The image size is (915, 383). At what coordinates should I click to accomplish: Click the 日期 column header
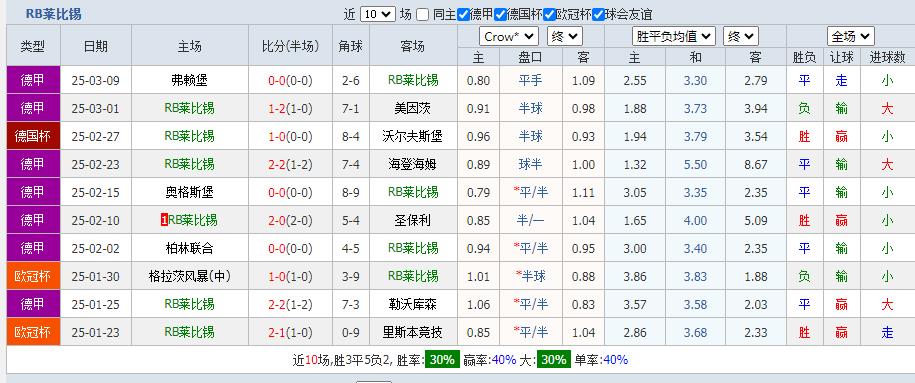click(96, 46)
